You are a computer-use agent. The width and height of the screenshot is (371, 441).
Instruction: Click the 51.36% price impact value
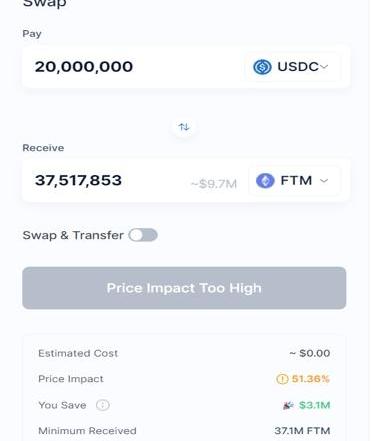(311, 379)
